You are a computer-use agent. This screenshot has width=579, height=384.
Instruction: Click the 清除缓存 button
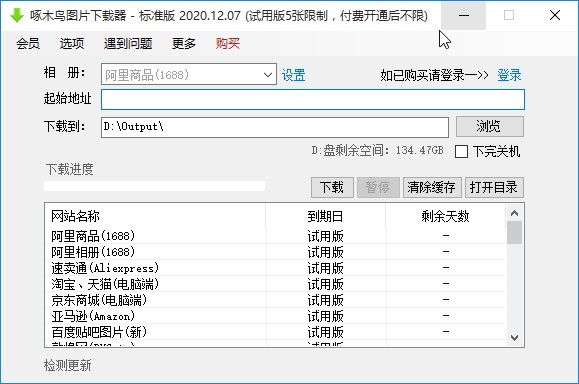point(431,187)
